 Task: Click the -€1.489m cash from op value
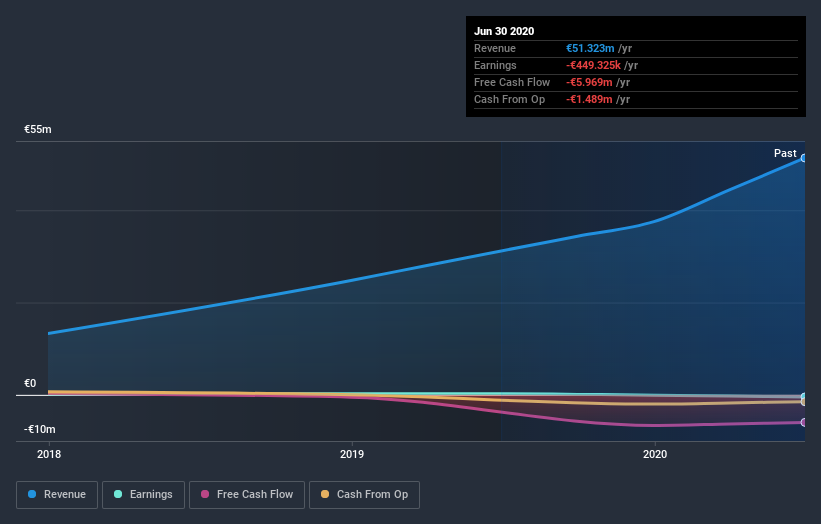pyautogui.click(x=589, y=99)
